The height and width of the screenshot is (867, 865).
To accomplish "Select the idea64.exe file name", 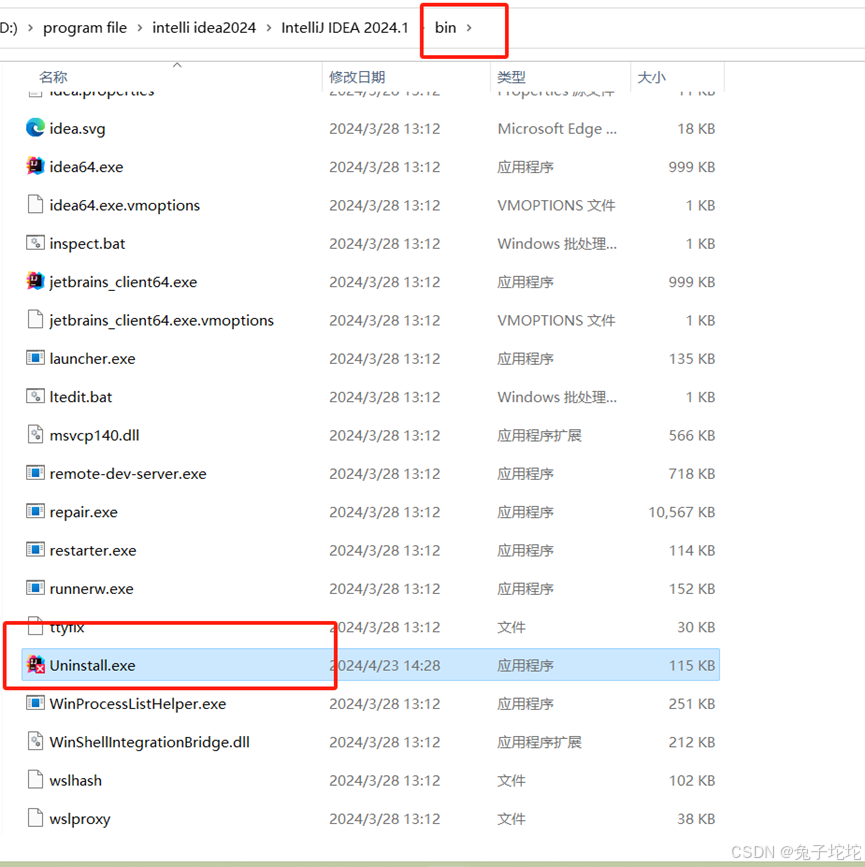I will pyautogui.click(x=86, y=166).
